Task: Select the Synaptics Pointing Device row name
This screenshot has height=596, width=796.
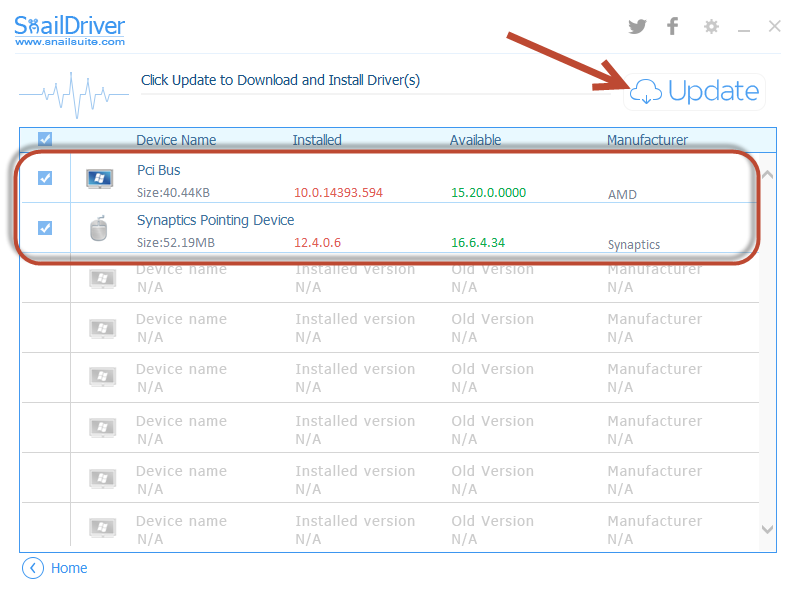Action: coord(215,220)
